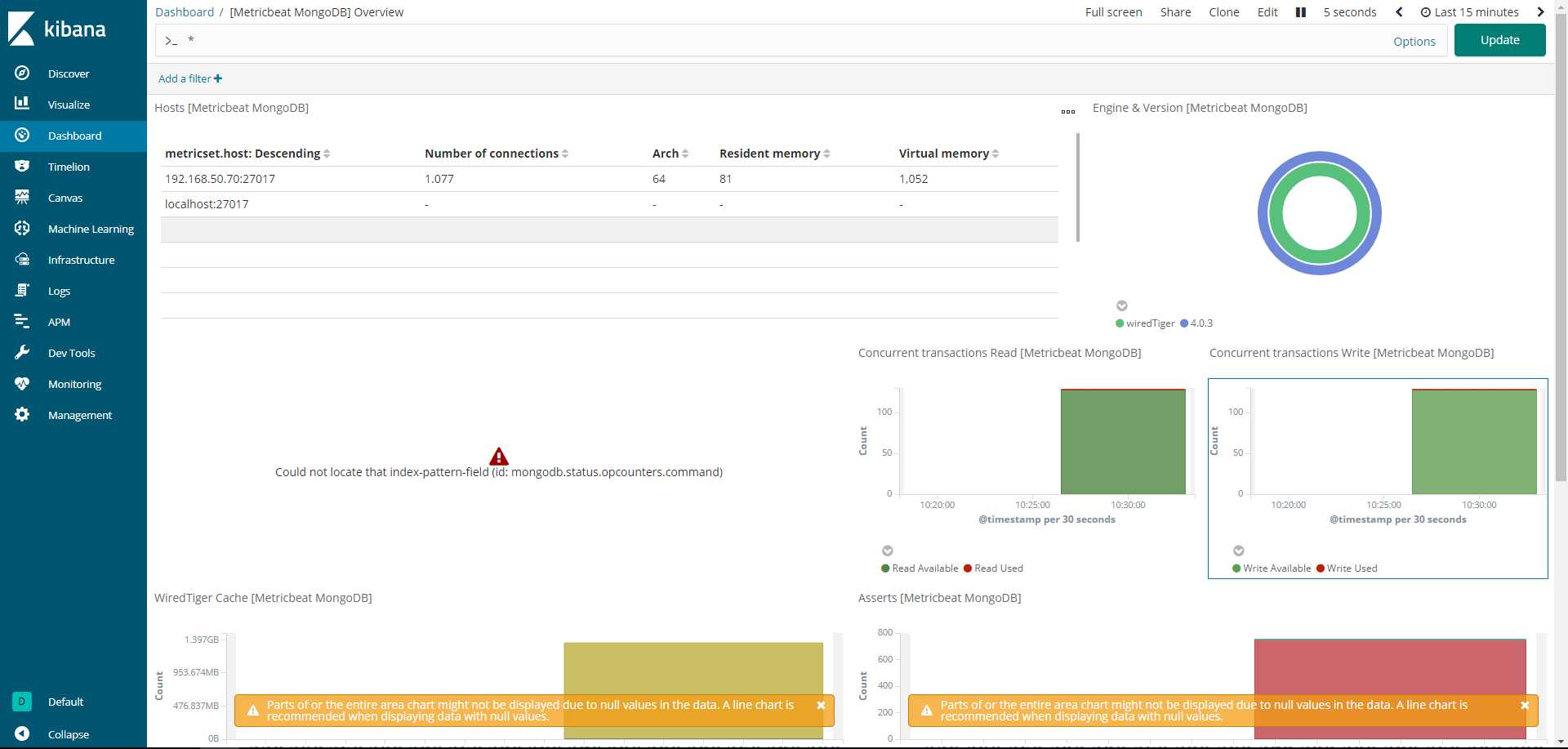Pause auto-refresh with pause icon

point(1301,12)
